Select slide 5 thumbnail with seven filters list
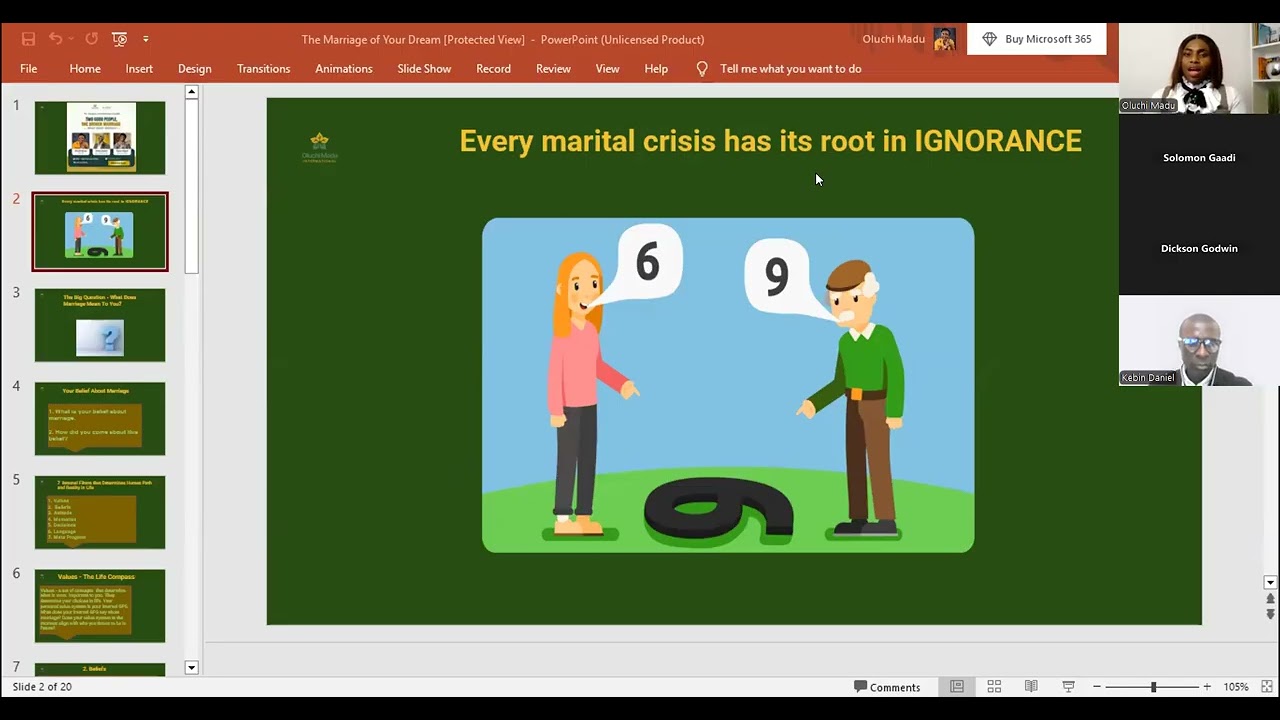 (100, 512)
